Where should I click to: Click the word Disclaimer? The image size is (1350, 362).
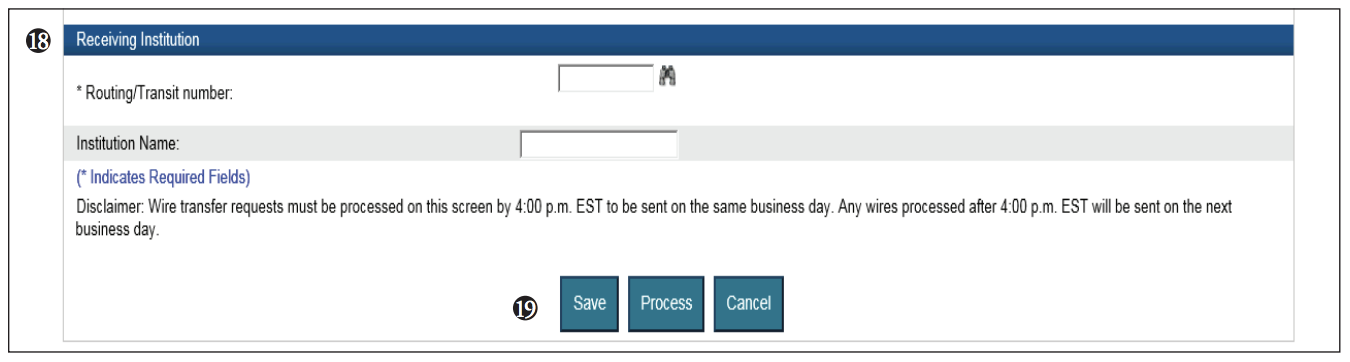point(106,209)
